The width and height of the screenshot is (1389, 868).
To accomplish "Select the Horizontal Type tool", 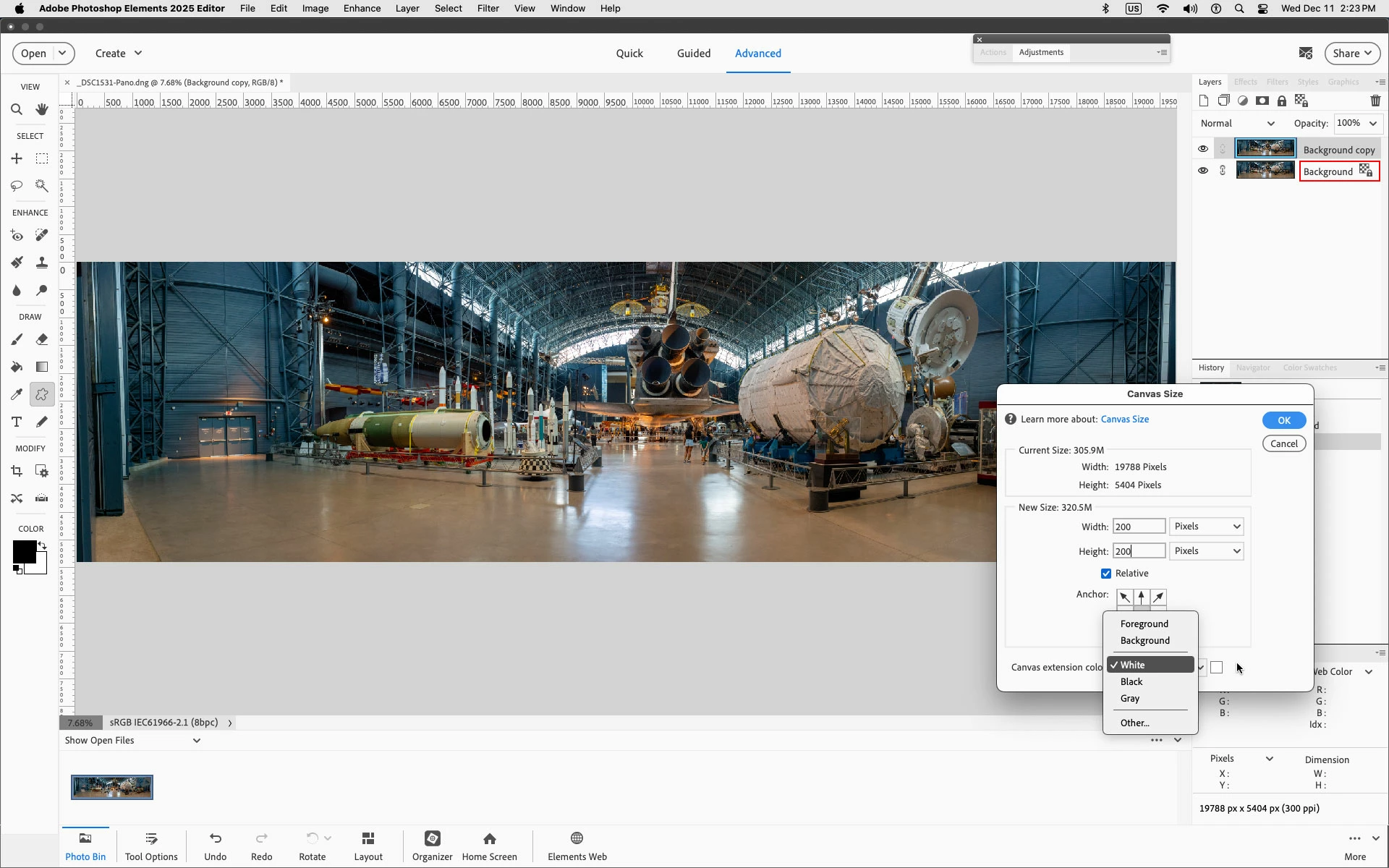I will coord(17,422).
